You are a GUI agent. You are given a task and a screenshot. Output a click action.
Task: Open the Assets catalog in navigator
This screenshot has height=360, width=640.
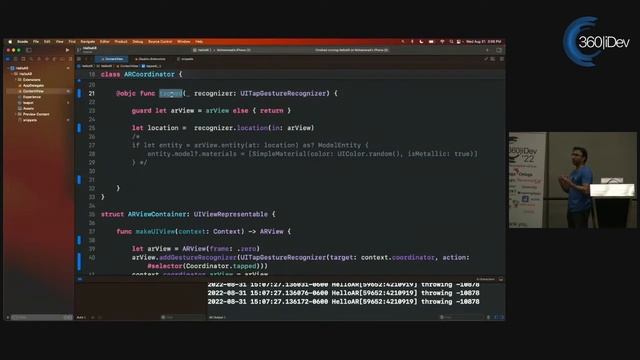click(x=28, y=109)
